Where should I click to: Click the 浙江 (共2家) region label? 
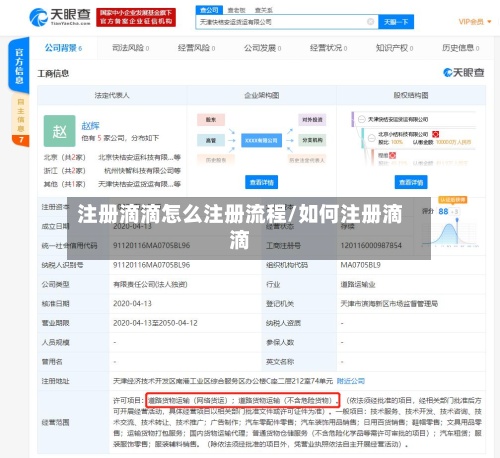pos(65,171)
